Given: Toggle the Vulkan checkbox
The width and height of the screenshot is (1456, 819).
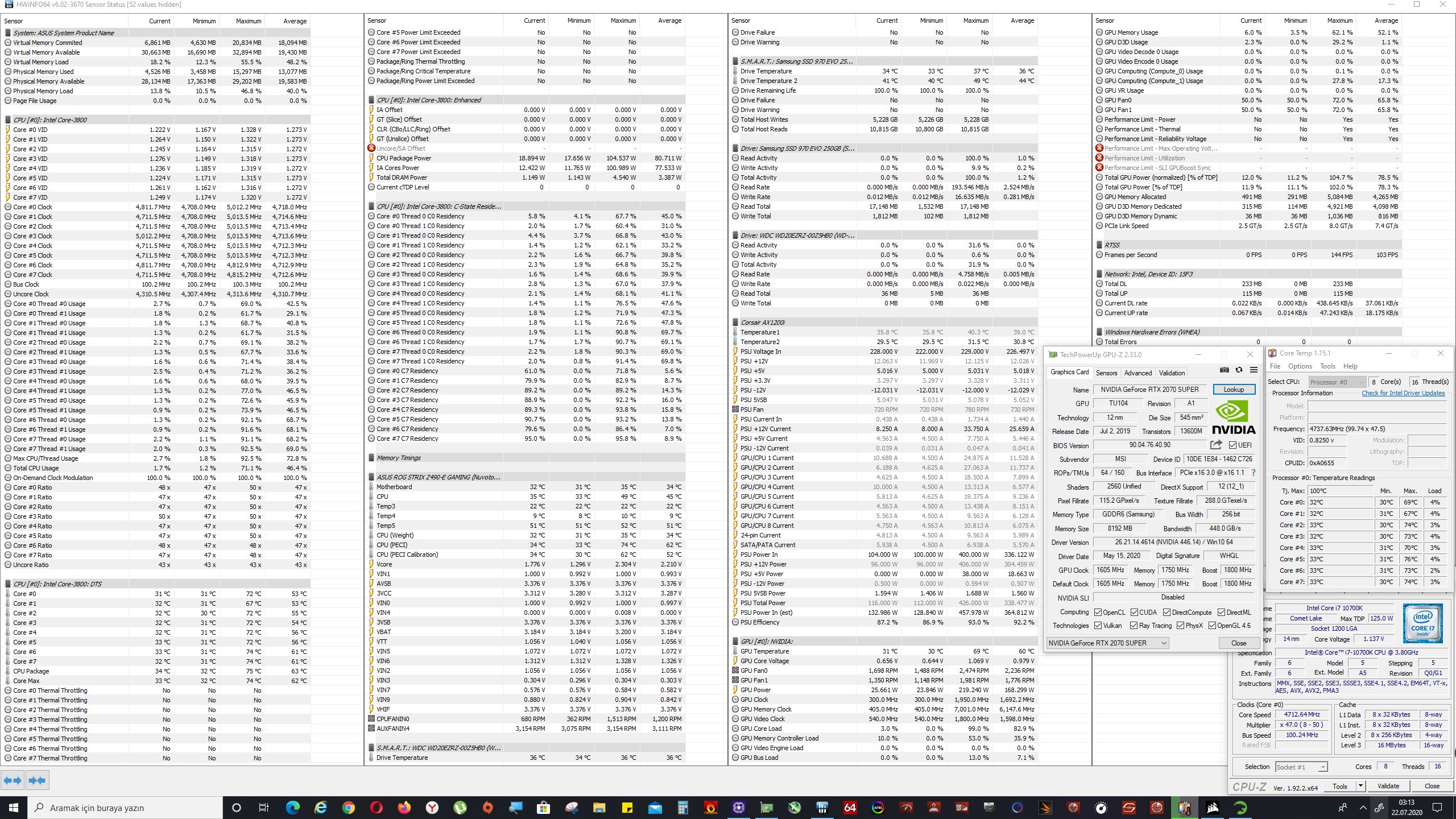Looking at the screenshot, I should (x=1098, y=626).
